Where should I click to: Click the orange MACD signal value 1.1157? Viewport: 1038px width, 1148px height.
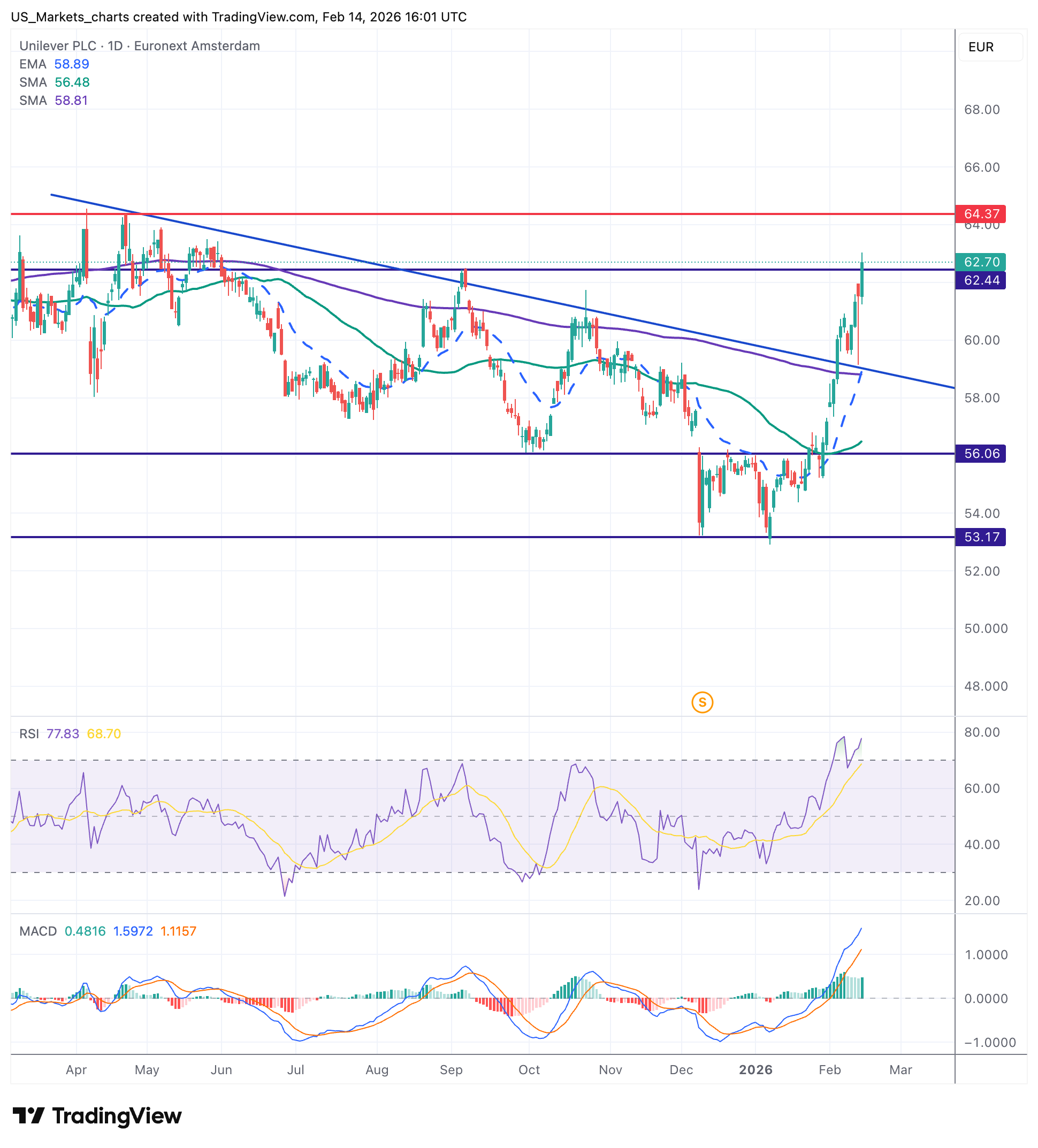[178, 931]
